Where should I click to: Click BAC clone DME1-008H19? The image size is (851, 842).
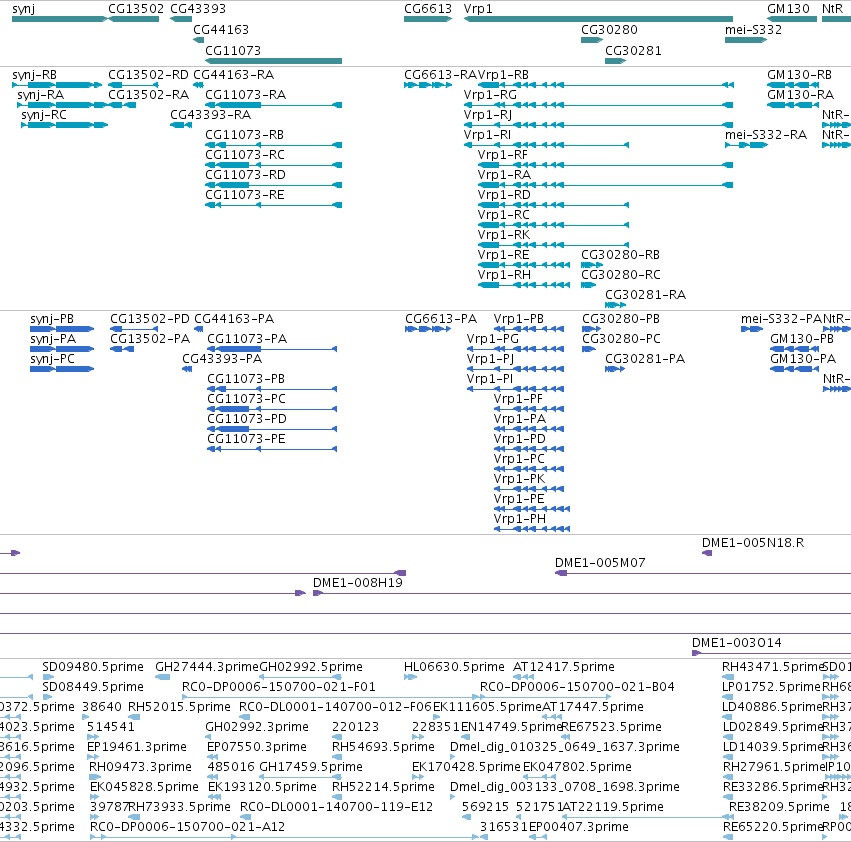(357, 583)
